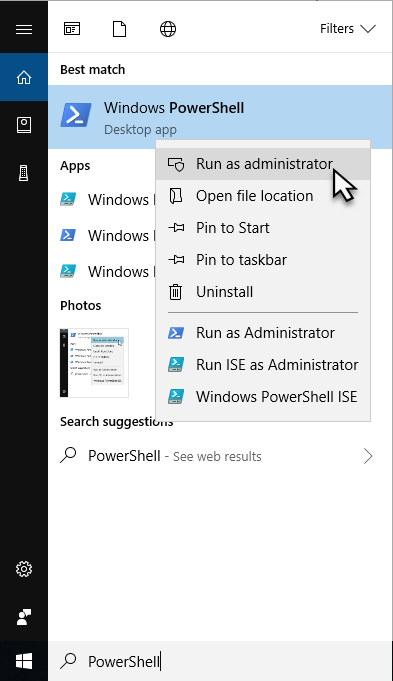The height and width of the screenshot is (681, 393).
Task: Choose Uninstall from context menu
Action: click(263, 292)
